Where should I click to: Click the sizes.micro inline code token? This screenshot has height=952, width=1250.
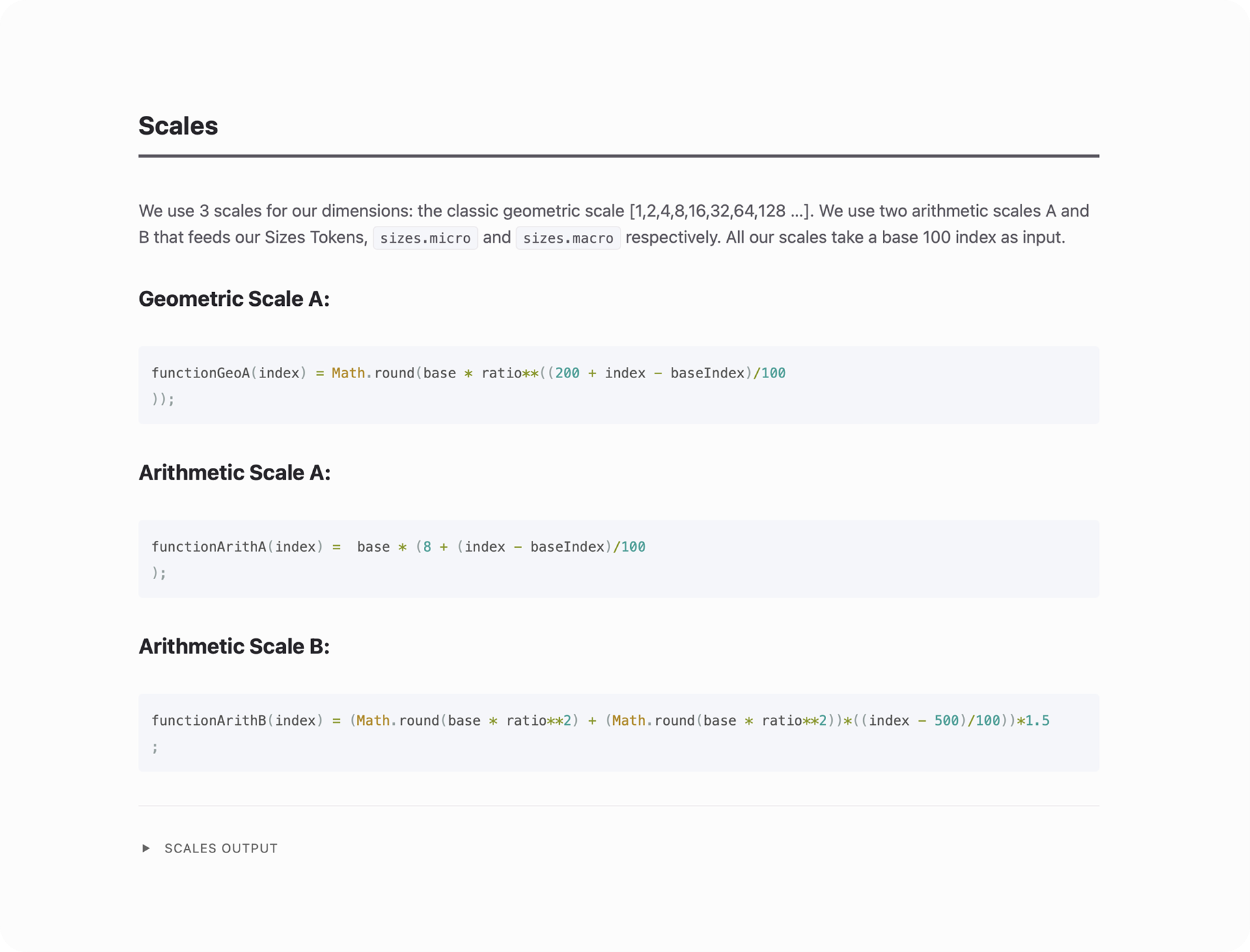[x=425, y=238]
